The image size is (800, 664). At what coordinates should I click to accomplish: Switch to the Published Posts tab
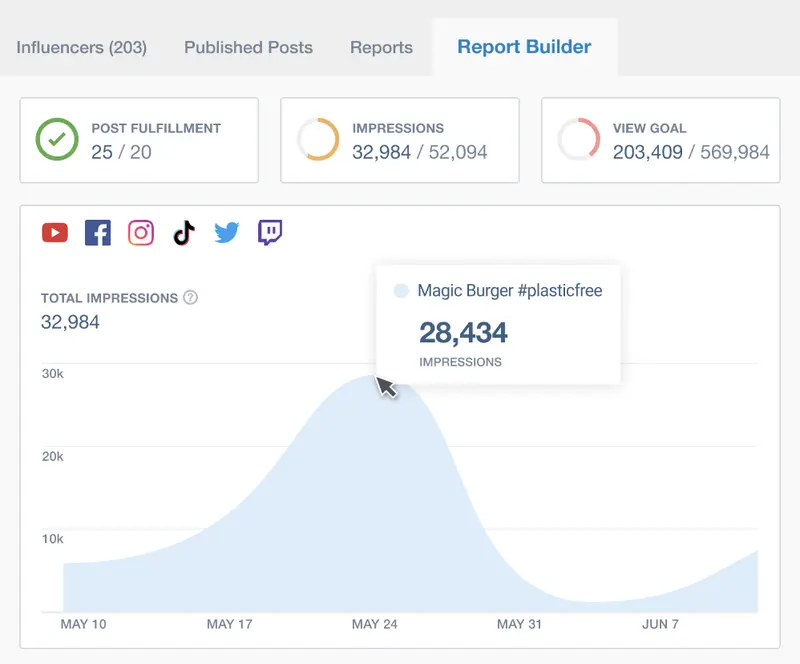(x=247, y=47)
